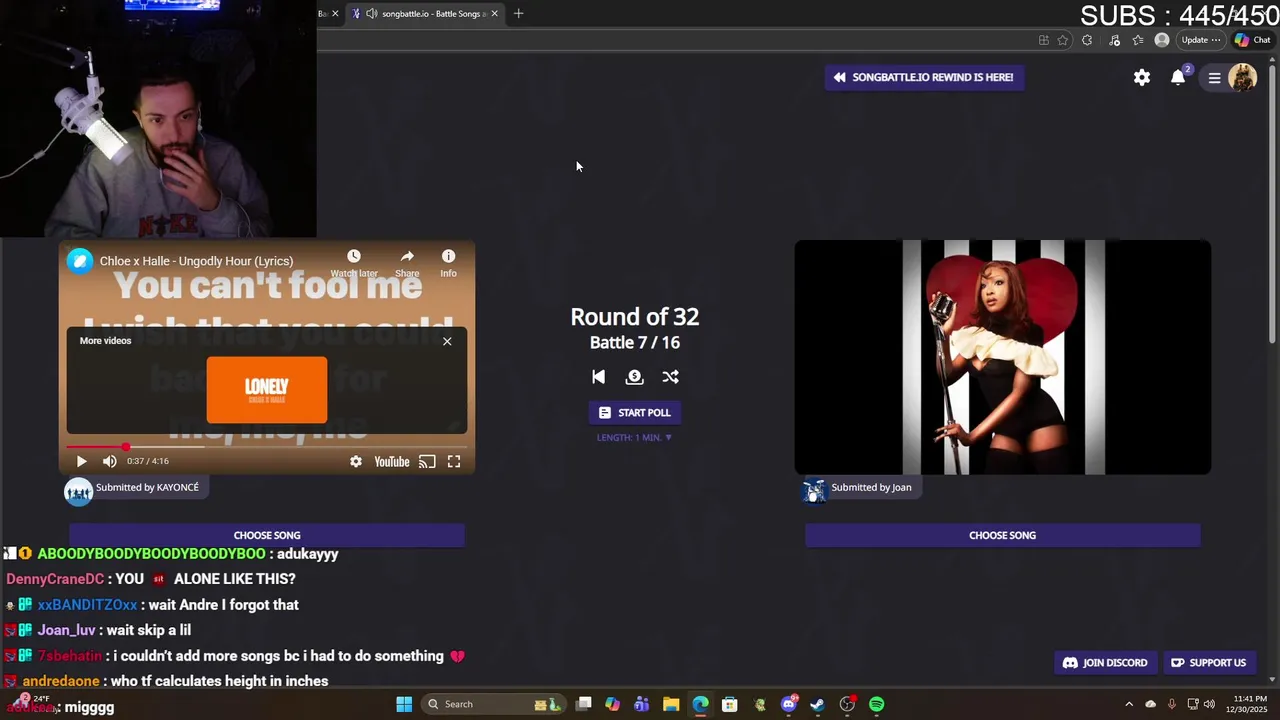Image resolution: width=1280 pixels, height=720 pixels.
Task: Click Start Poll button
Action: pyautogui.click(x=634, y=412)
